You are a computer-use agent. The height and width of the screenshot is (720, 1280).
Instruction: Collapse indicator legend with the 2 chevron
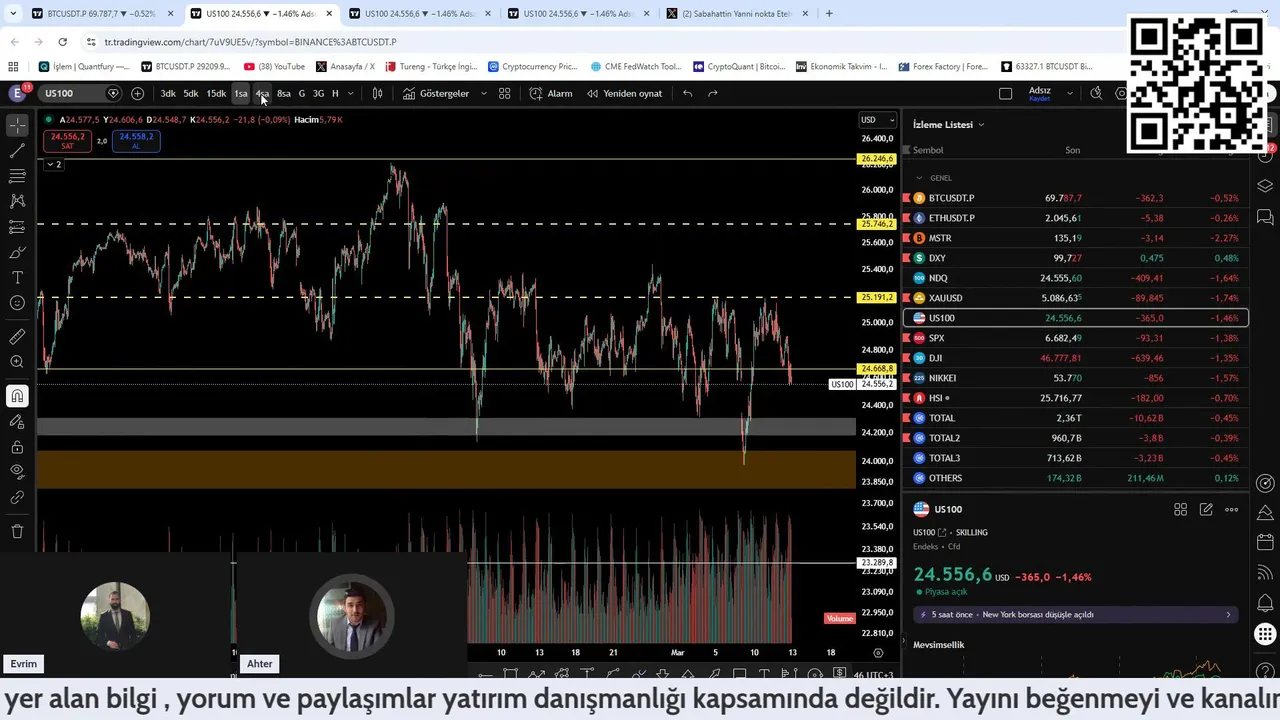(x=54, y=164)
